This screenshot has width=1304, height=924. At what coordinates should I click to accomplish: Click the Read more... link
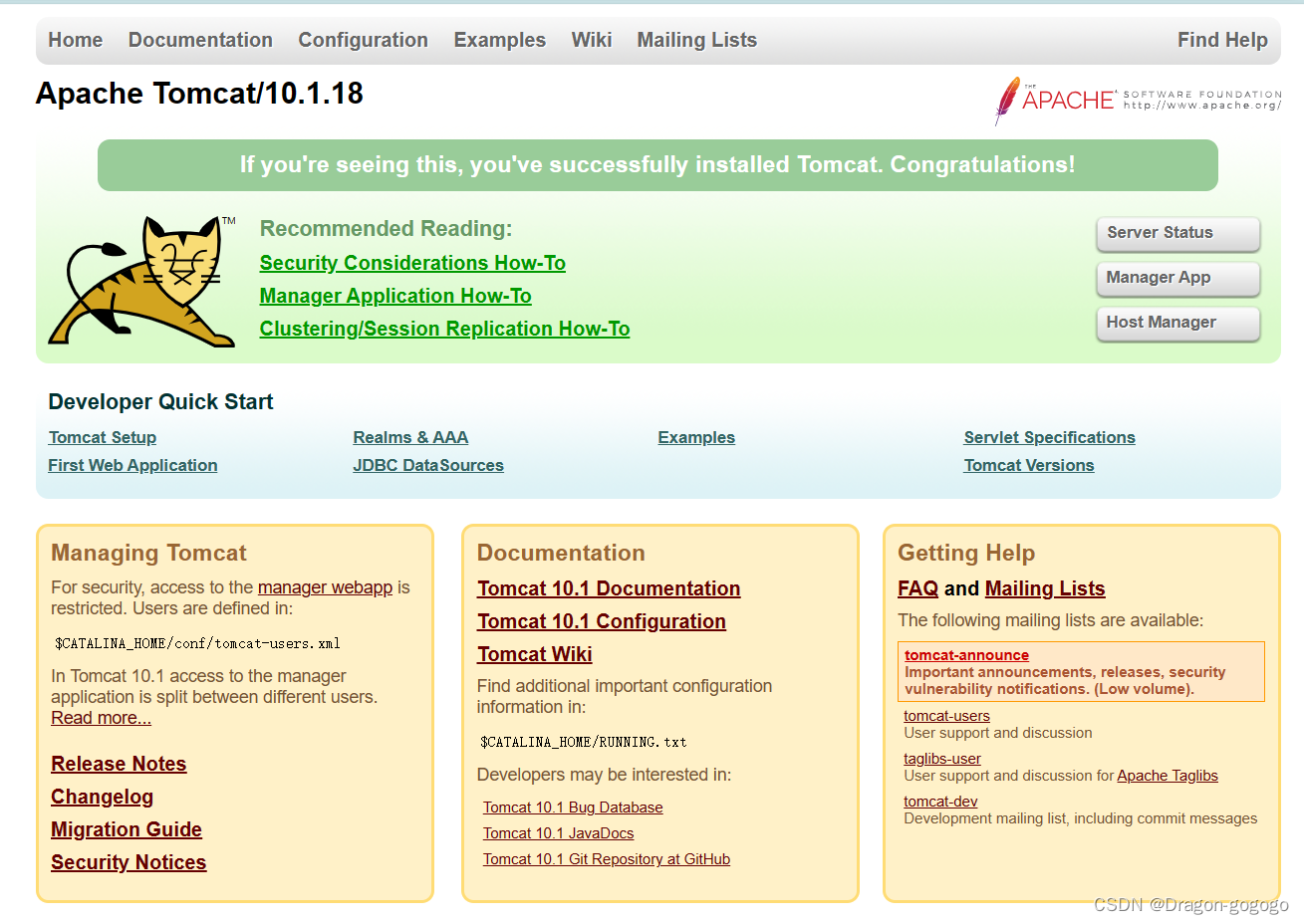102,718
